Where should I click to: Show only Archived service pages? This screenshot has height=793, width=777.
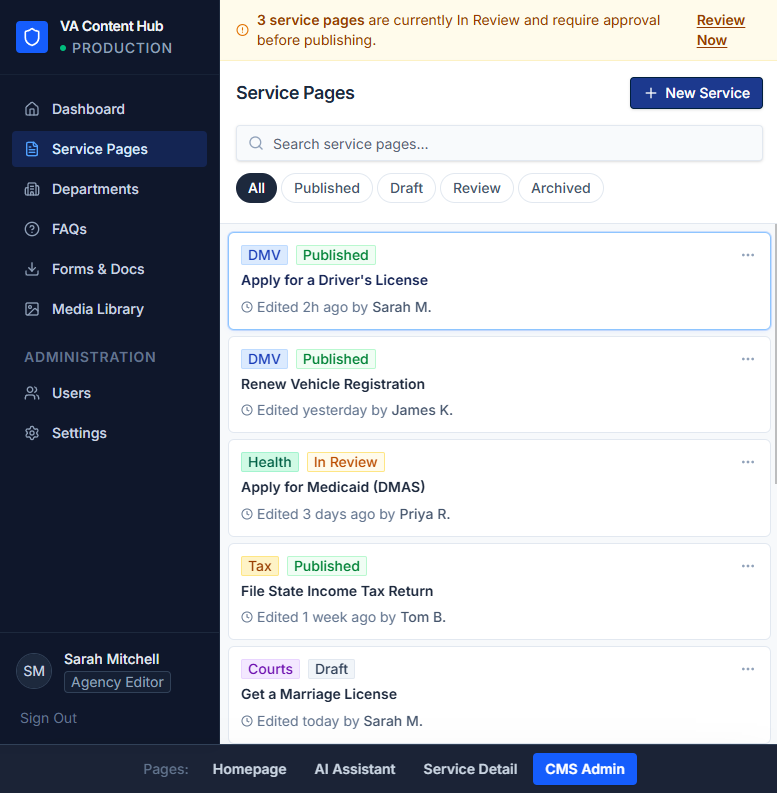click(x=560, y=188)
